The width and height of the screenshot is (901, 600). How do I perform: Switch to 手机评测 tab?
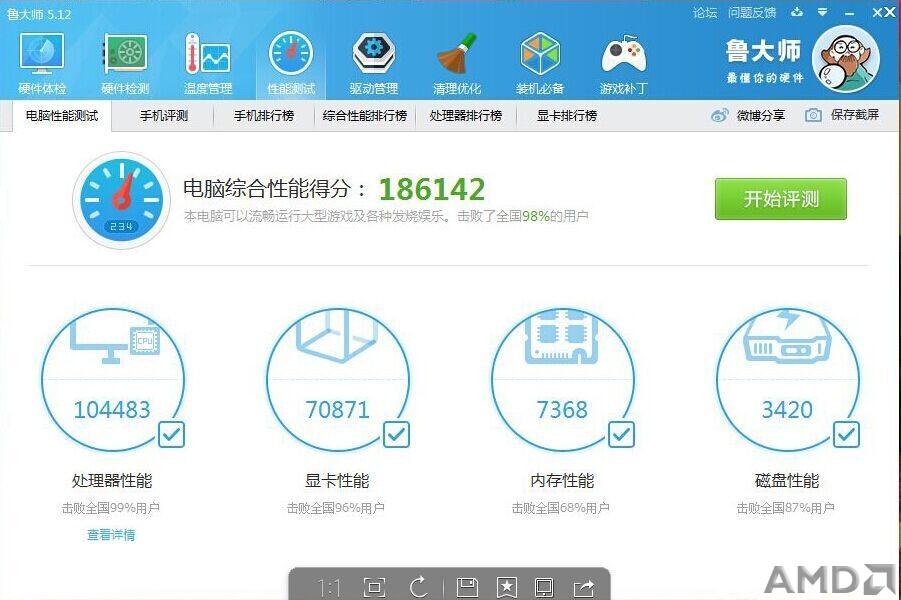[x=164, y=116]
